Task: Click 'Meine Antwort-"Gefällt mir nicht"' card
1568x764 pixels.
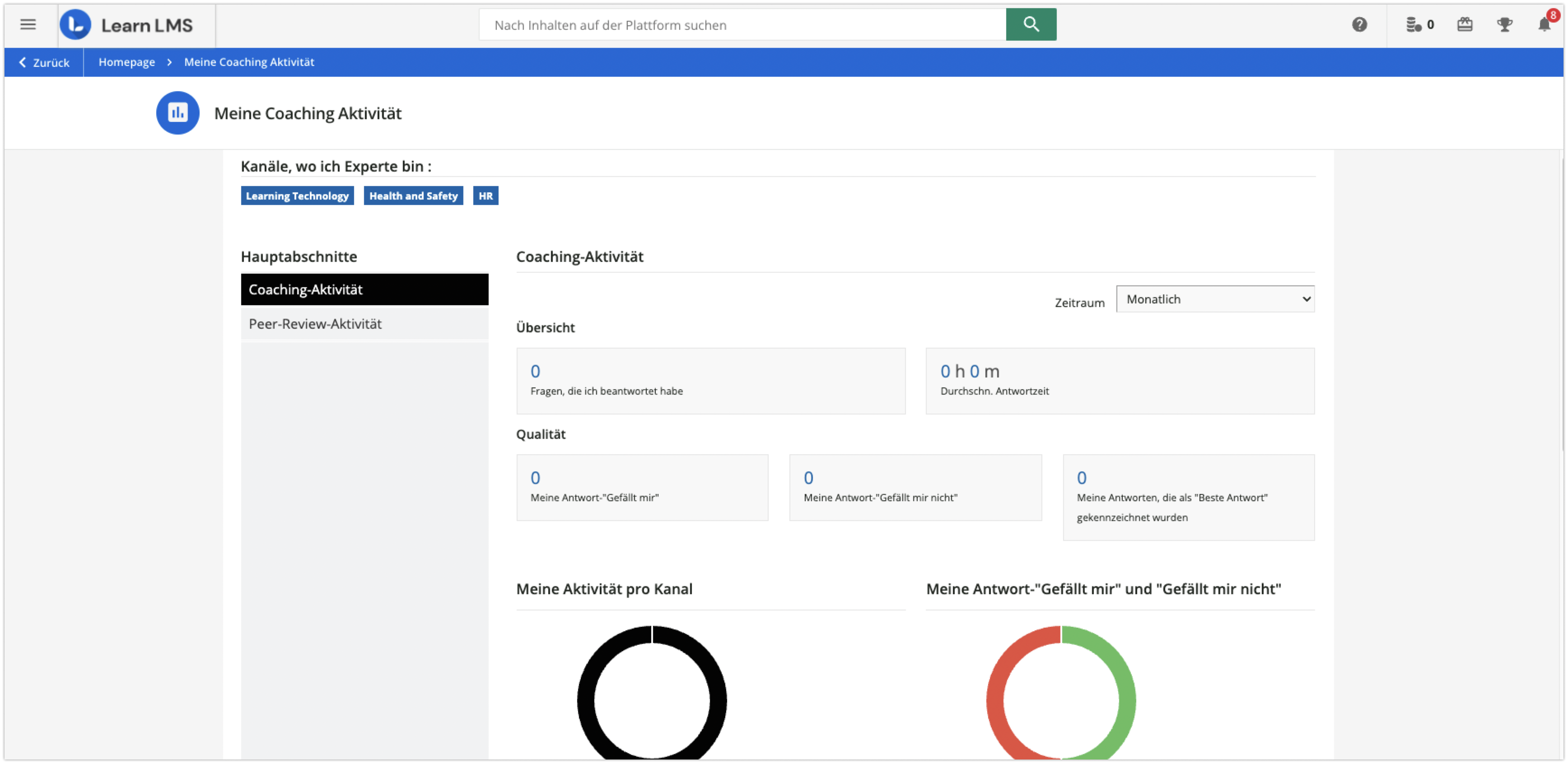Action: point(915,488)
